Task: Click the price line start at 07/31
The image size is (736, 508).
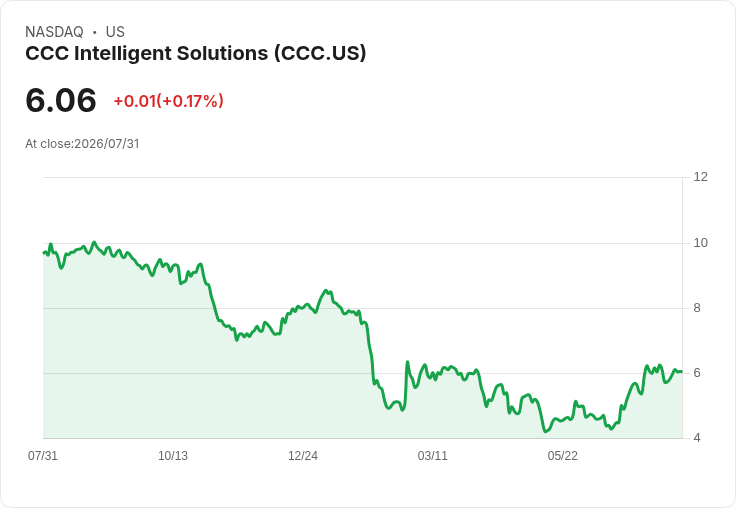Action: pos(44,253)
